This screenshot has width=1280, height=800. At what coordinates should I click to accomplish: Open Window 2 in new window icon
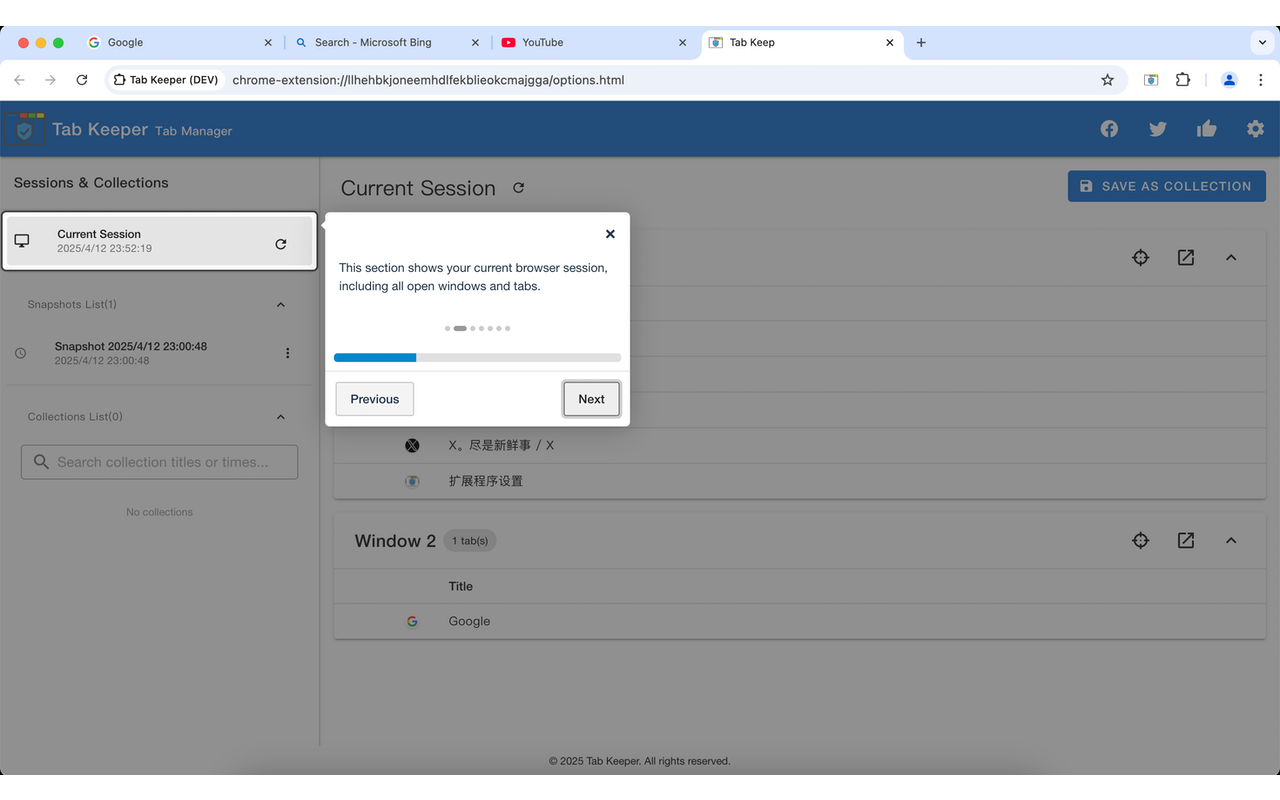(1186, 541)
